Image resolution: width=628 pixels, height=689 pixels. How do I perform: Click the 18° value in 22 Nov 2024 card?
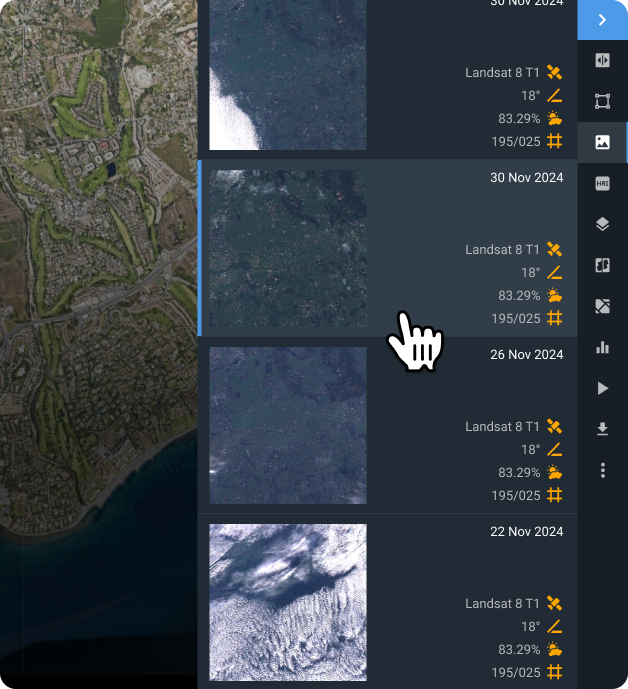530,627
